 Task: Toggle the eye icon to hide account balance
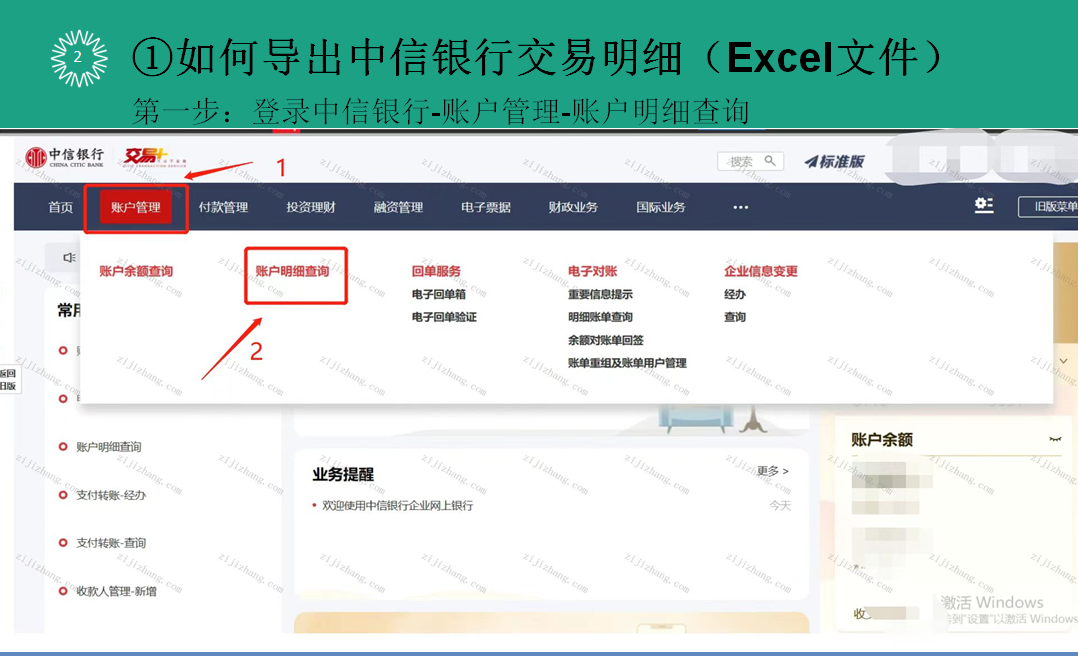(1054, 439)
